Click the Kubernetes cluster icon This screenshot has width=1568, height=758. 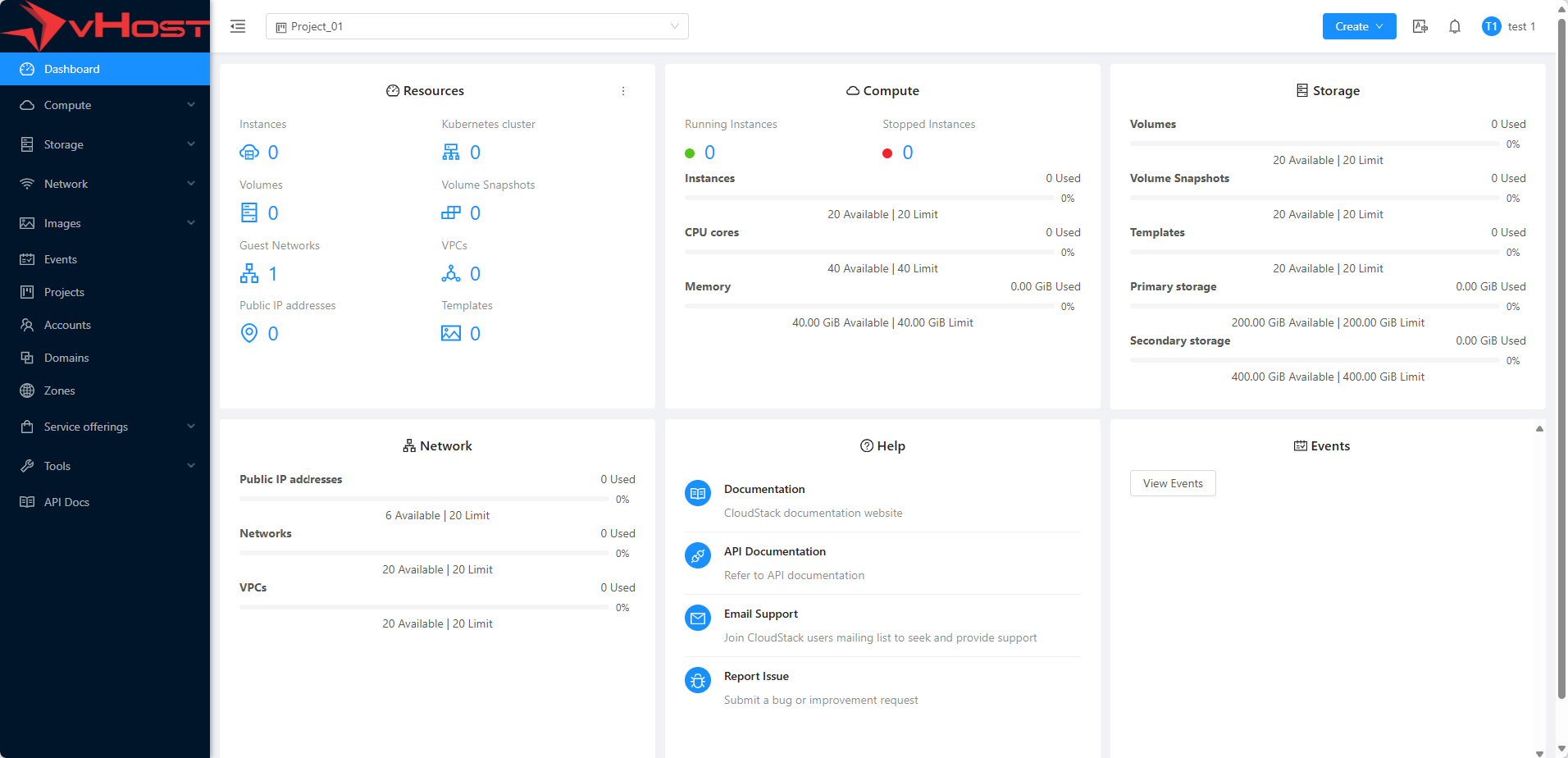[450, 153]
